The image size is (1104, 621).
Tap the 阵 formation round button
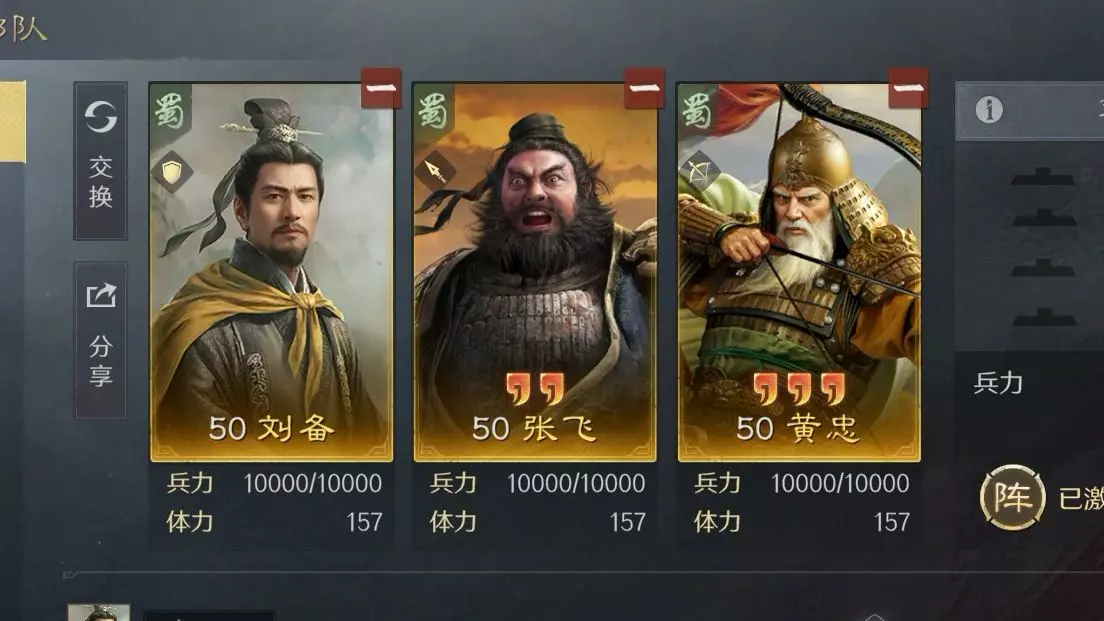[x=1012, y=497]
